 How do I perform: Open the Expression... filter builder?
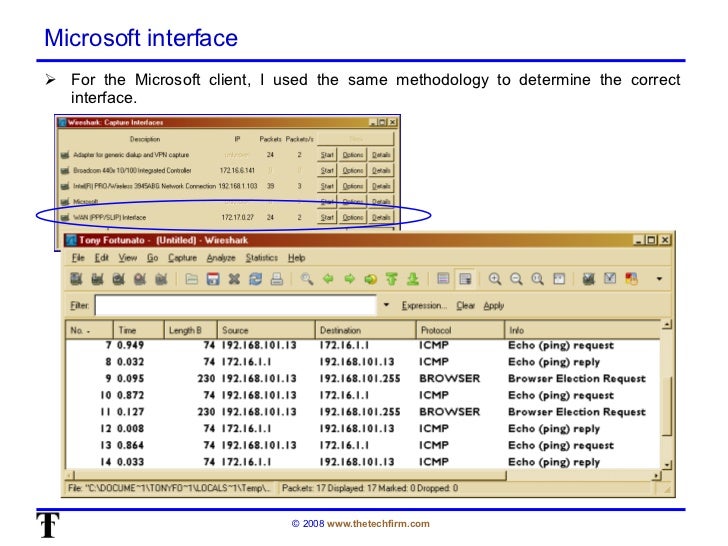click(424, 306)
